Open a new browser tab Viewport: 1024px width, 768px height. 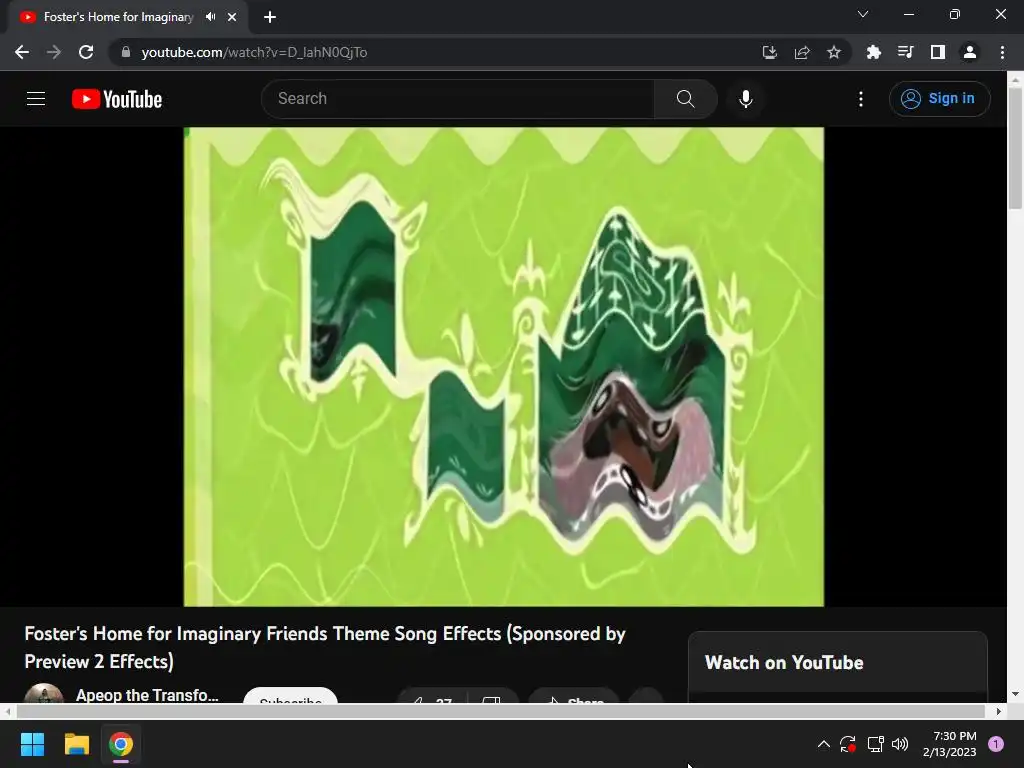pos(270,17)
